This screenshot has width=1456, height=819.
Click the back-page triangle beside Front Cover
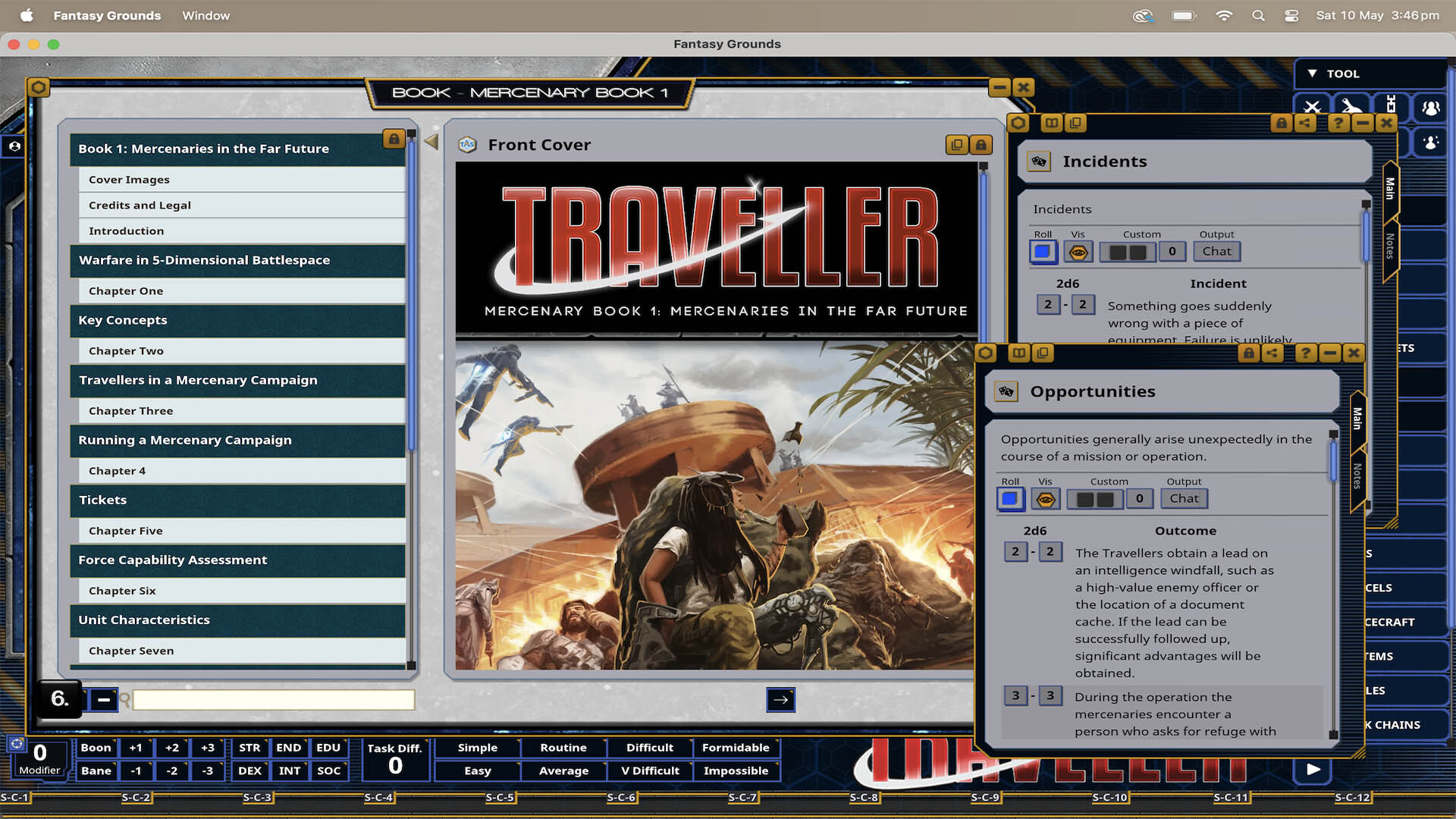[430, 141]
